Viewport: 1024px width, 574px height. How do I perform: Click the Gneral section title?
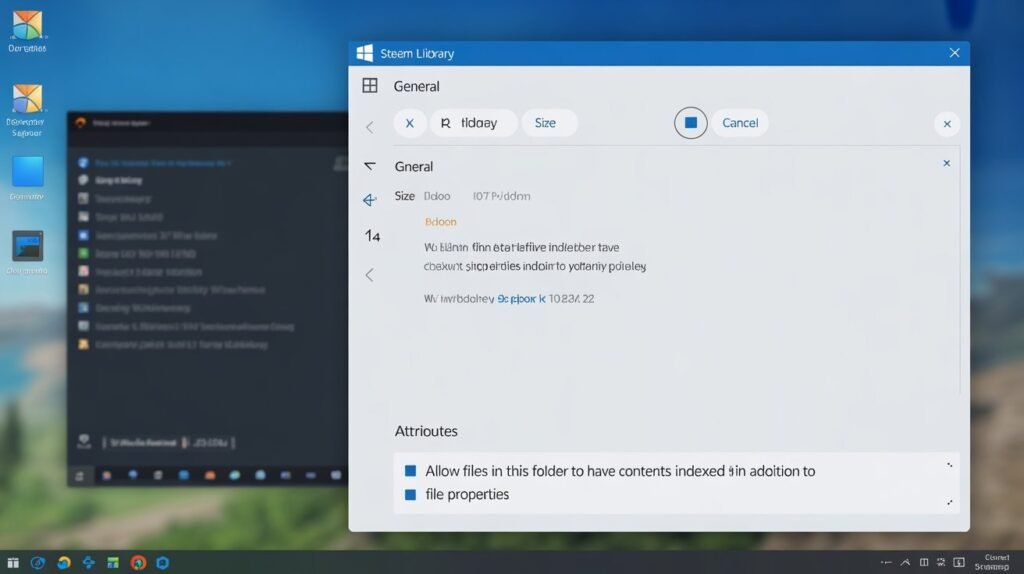point(413,167)
